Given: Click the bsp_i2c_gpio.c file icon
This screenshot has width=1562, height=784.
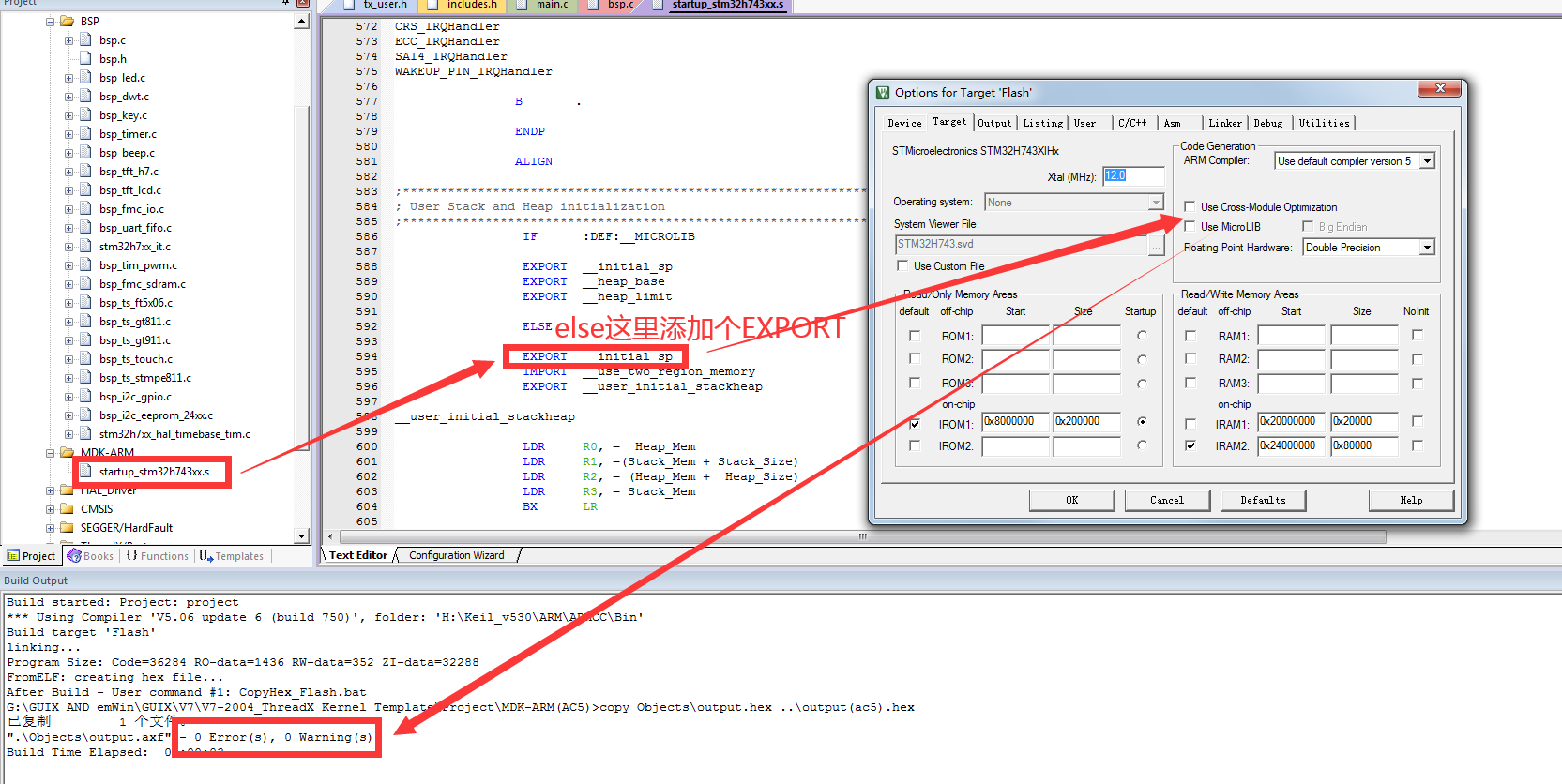Looking at the screenshot, I should click(85, 397).
